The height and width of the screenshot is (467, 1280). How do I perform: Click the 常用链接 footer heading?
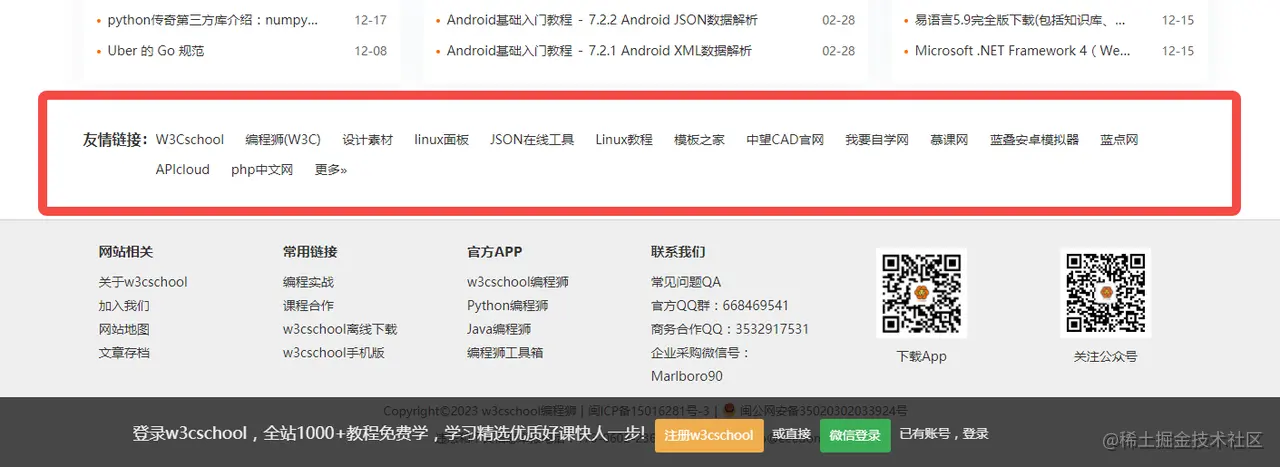[x=310, y=252]
